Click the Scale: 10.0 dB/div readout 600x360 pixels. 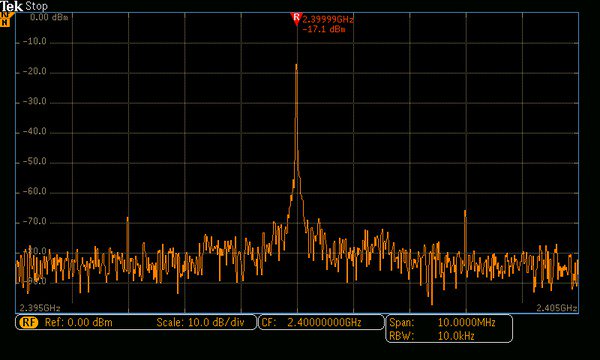point(200,323)
